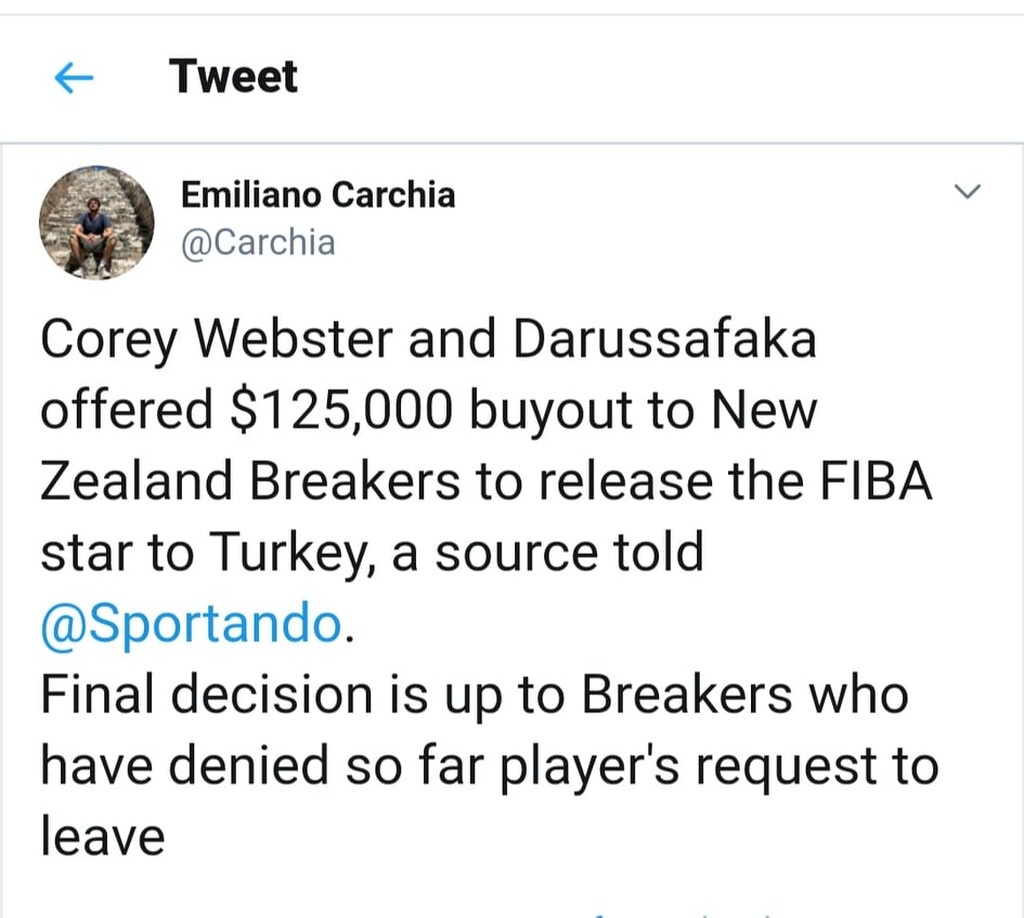The height and width of the screenshot is (918, 1024).
Task: Follow the @Sportando mention link
Action: 190,624
